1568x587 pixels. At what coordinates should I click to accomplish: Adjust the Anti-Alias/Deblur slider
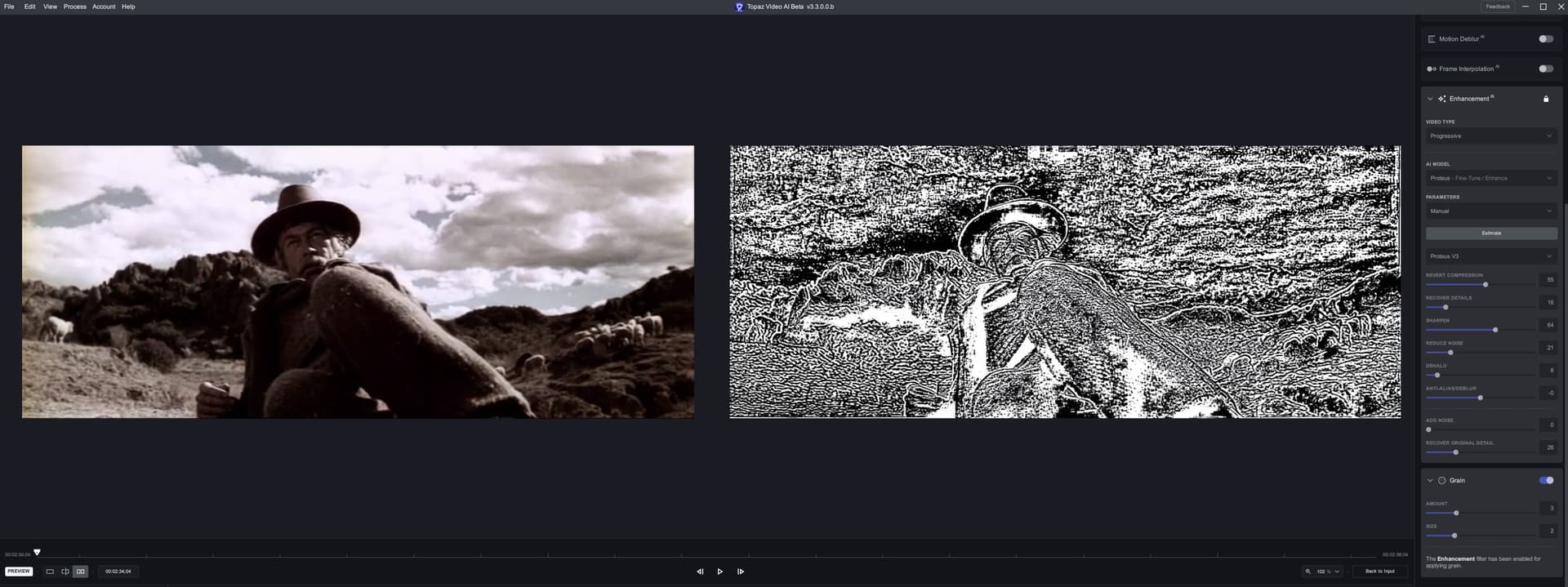pos(1481,398)
